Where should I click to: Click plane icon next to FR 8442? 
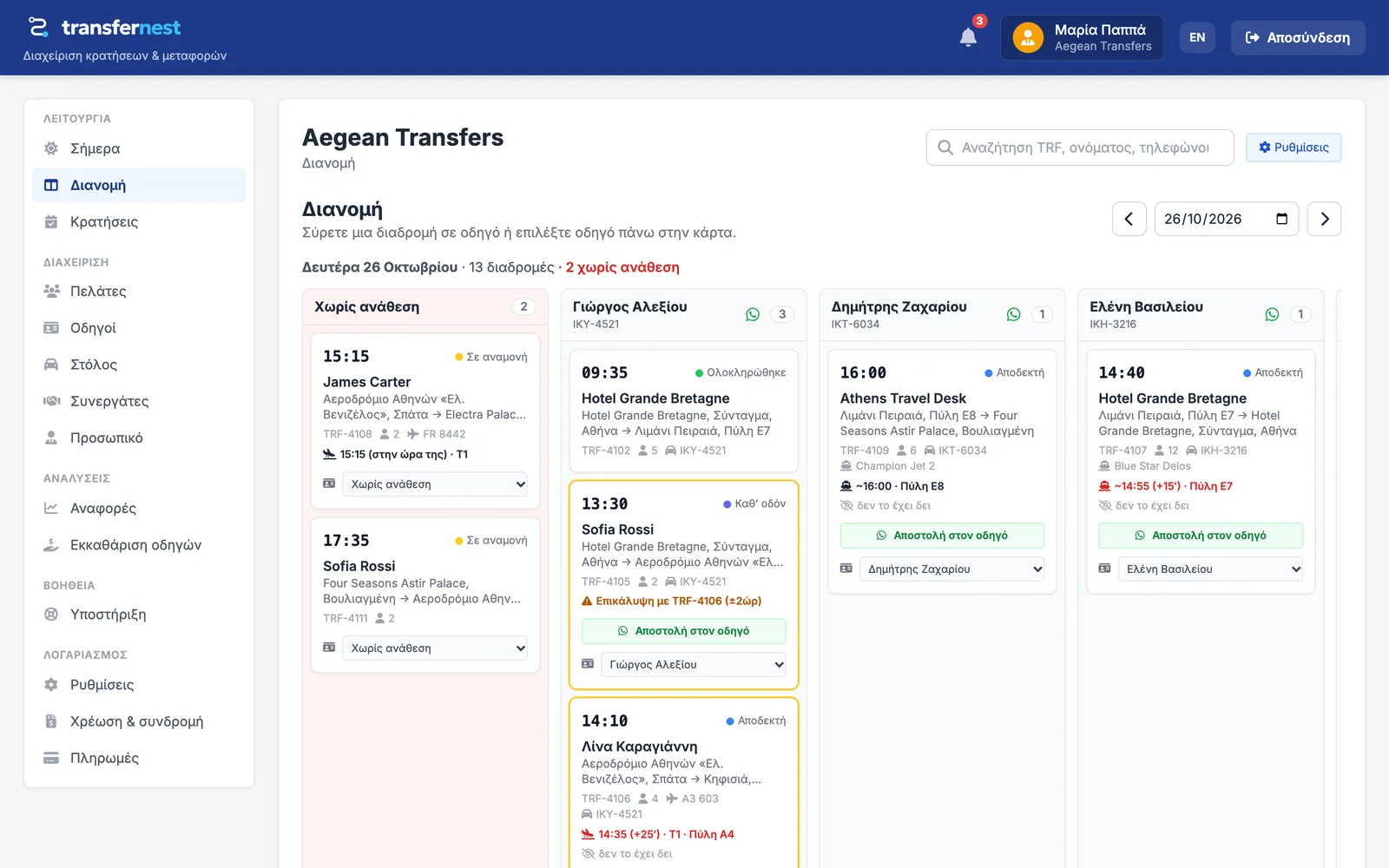coord(412,434)
